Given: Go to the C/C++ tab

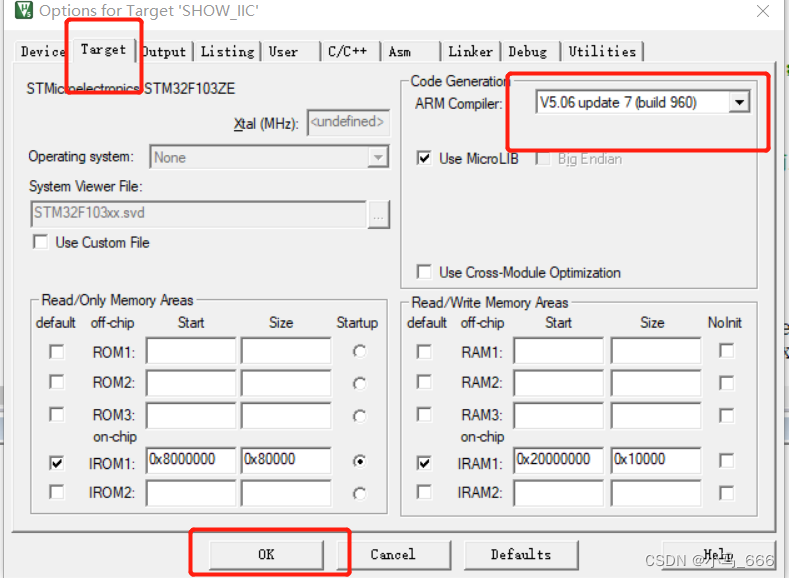Looking at the screenshot, I should [x=347, y=51].
